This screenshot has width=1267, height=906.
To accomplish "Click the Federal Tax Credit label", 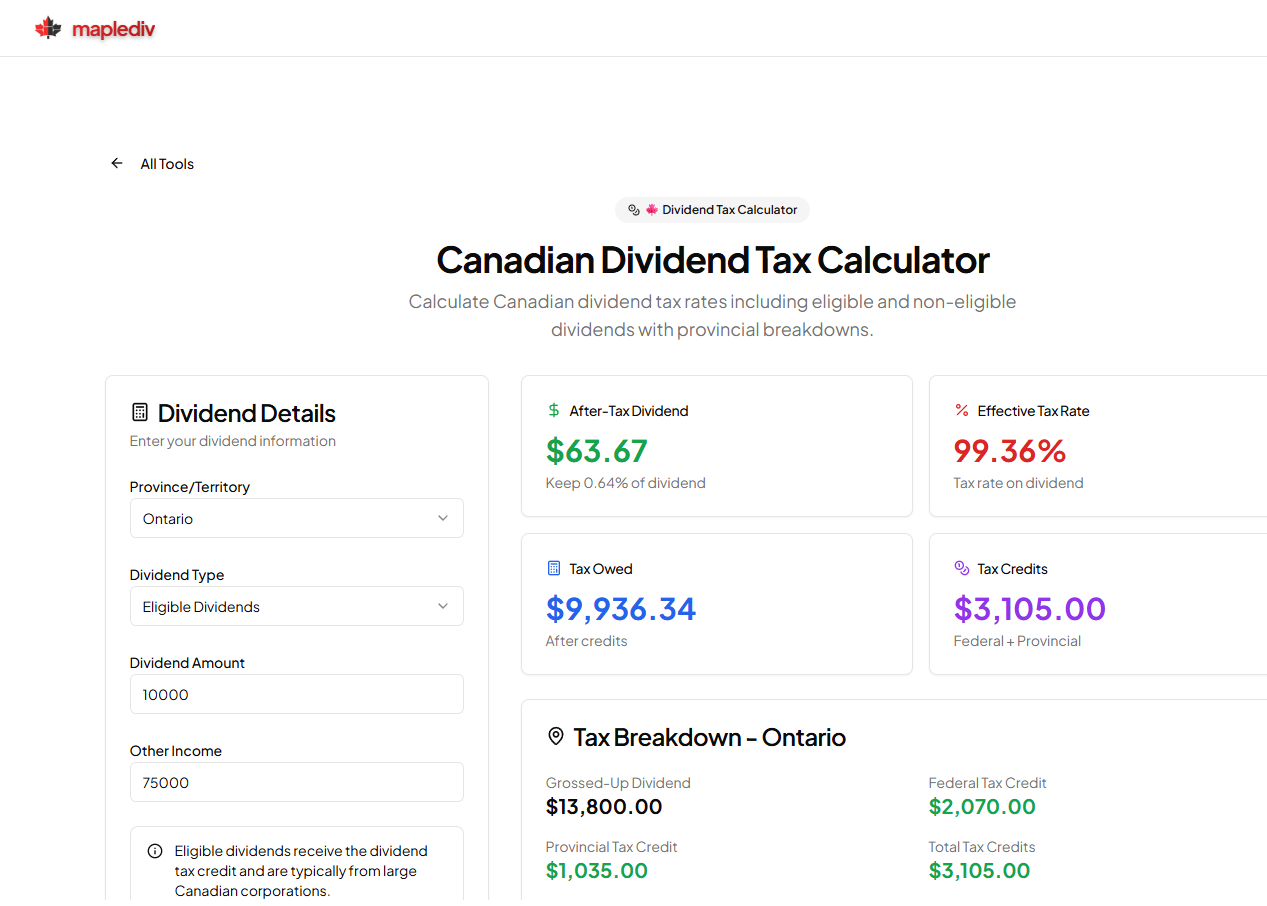I will tap(988, 783).
